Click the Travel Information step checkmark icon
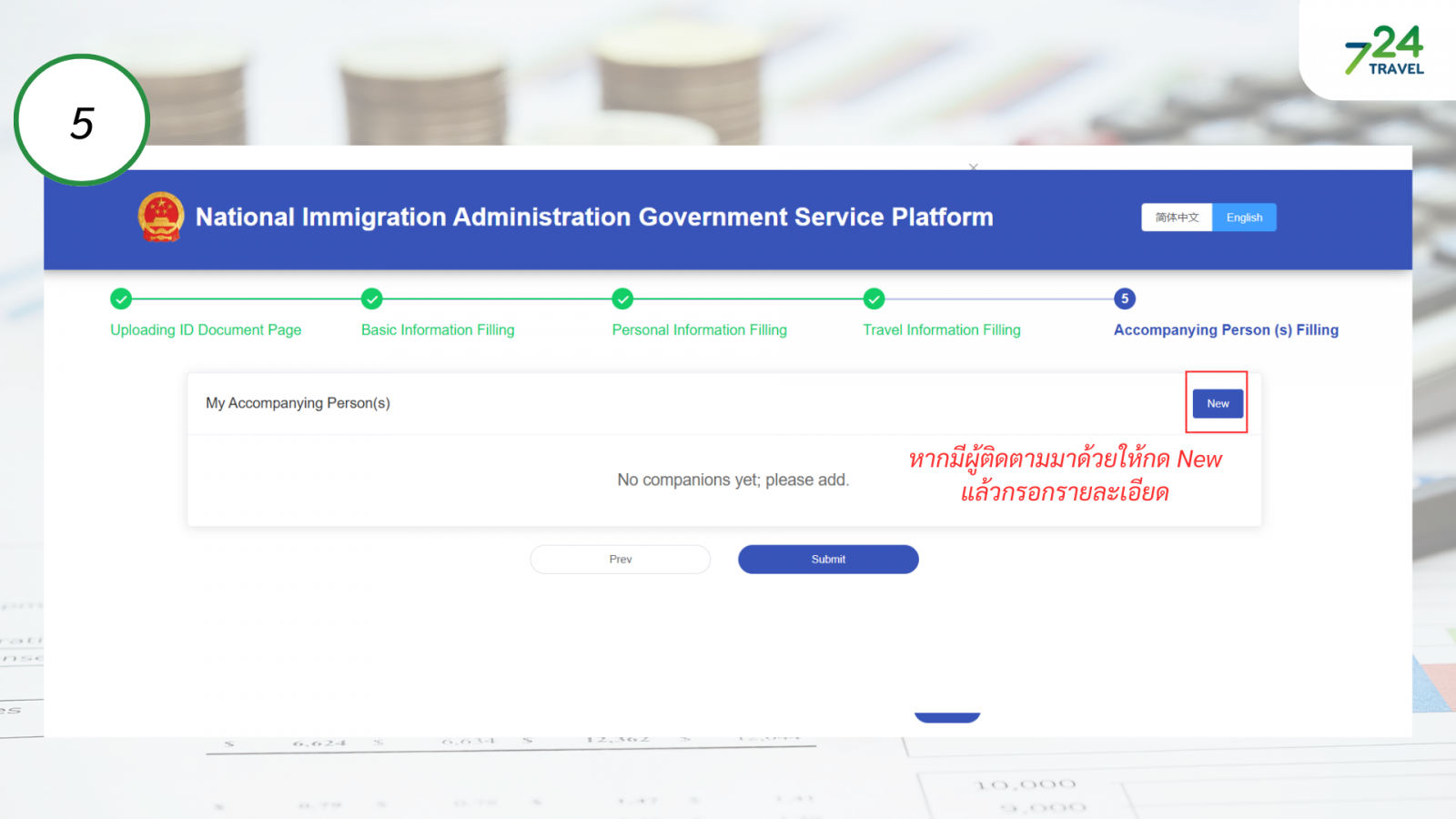Screen dimensions: 1456x819 (874, 298)
